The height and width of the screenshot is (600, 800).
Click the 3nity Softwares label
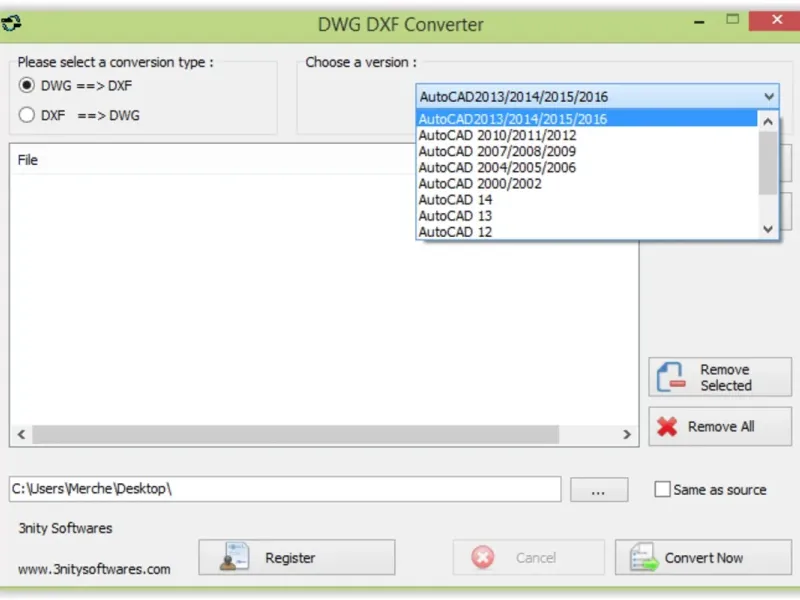[x=65, y=528]
